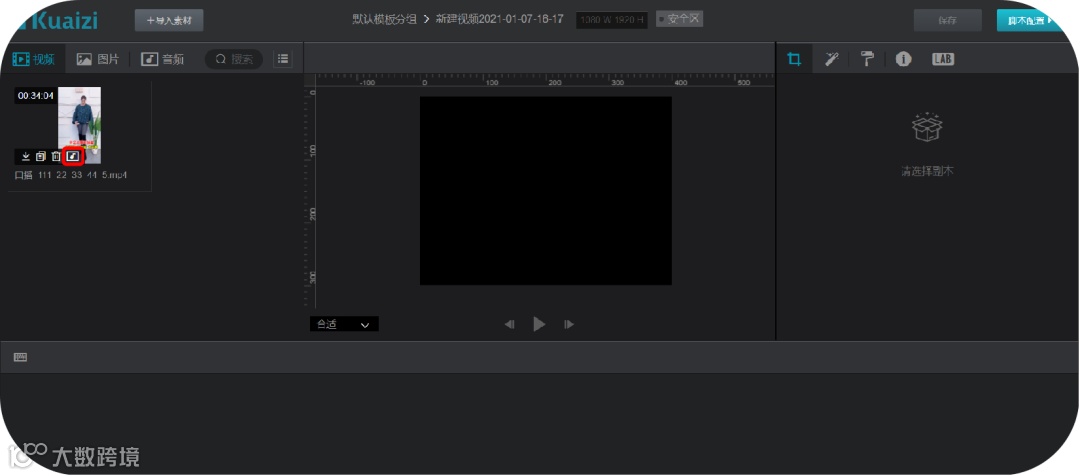Open the info tab icon

point(903,59)
